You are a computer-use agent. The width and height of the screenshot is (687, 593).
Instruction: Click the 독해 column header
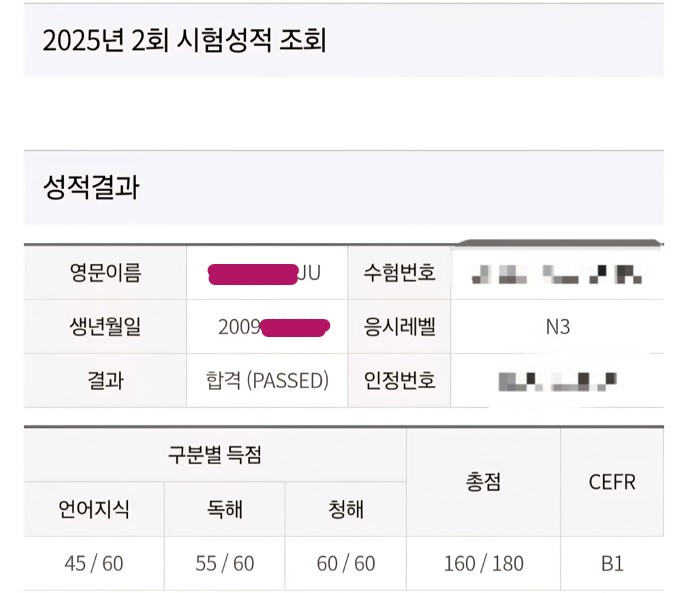click(x=224, y=509)
